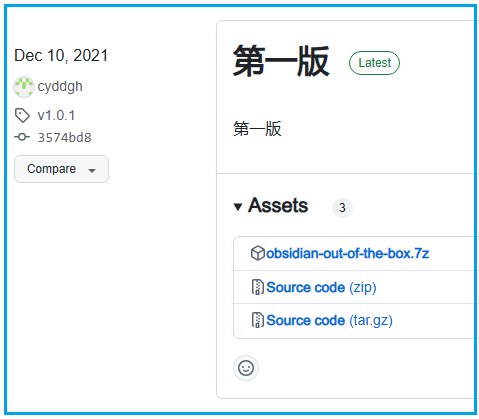The width and height of the screenshot is (479, 419).
Task: Click the commit icon beside 3574bd8
Action: click(x=22, y=137)
